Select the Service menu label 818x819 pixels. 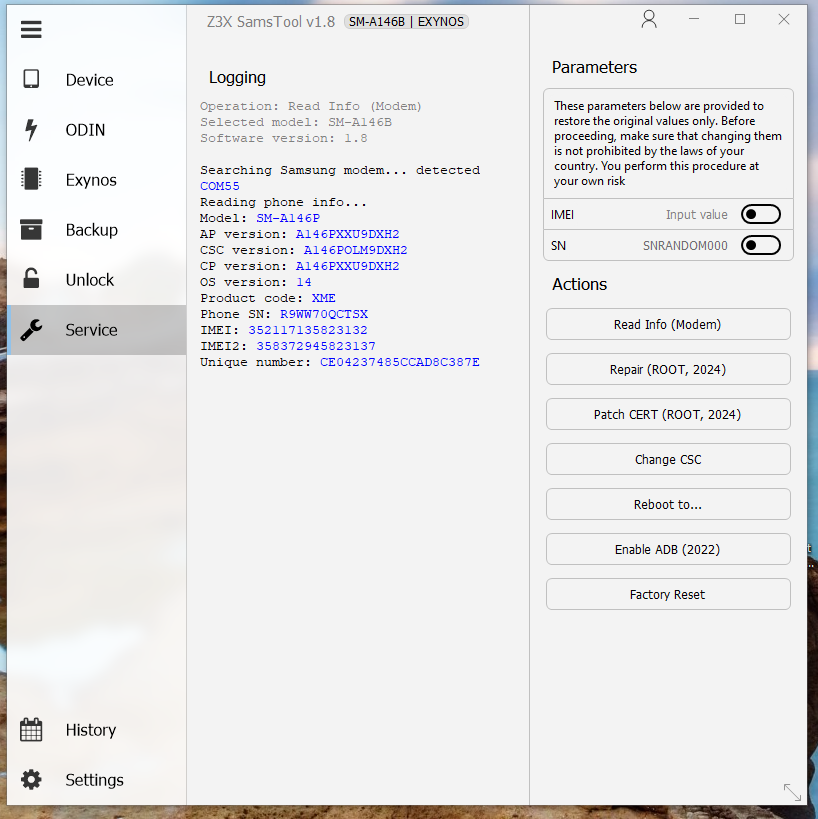tap(91, 330)
